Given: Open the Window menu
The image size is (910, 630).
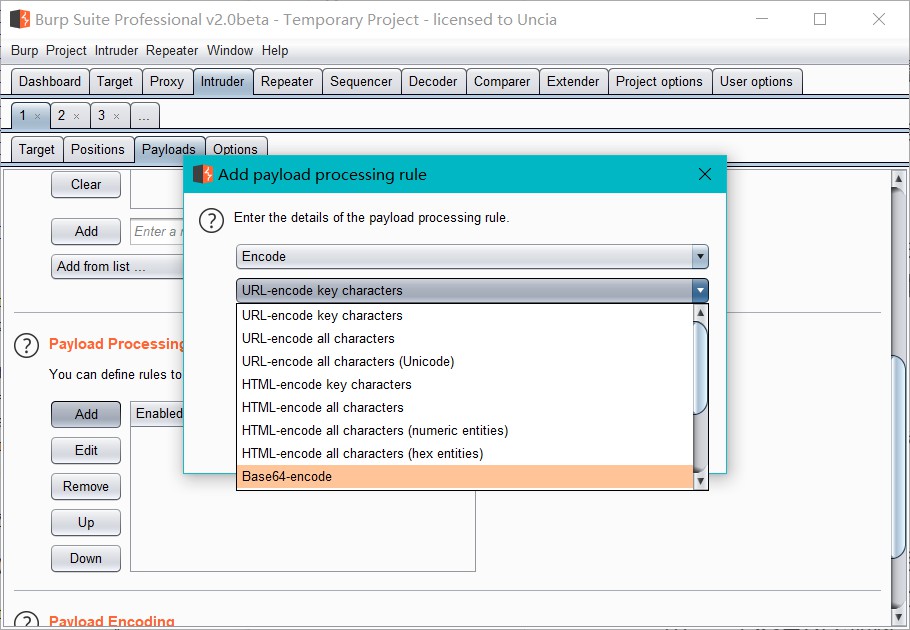Looking at the screenshot, I should pos(230,50).
